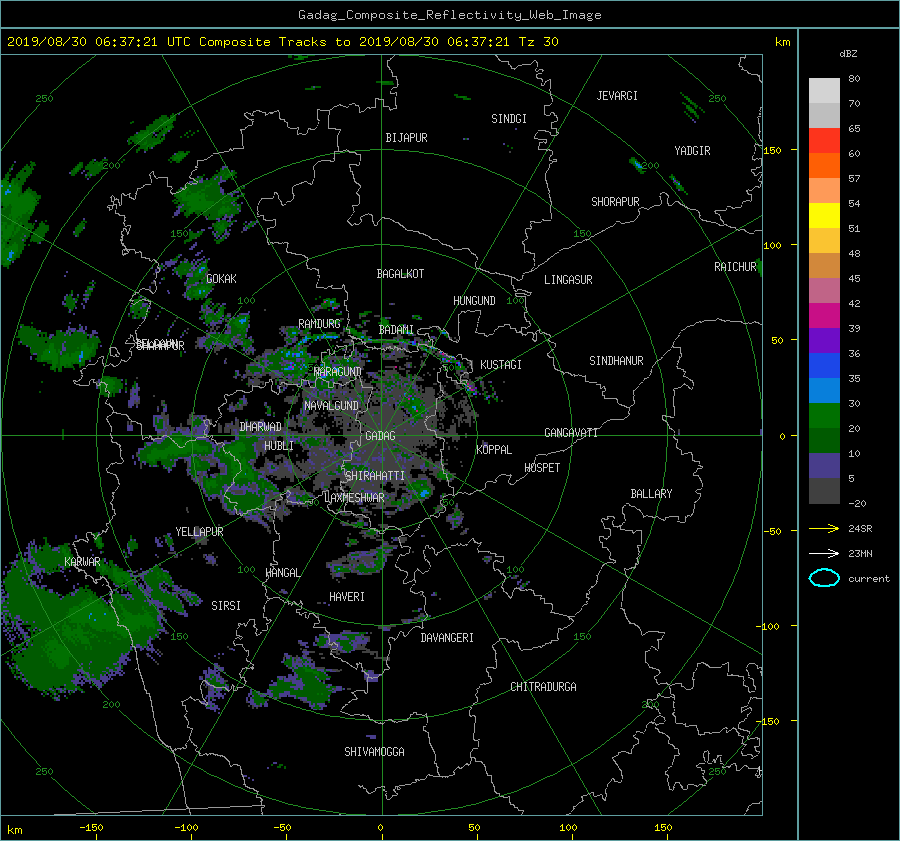Image resolution: width=900 pixels, height=841 pixels.
Task: Click the SINDHANUR city label
Action: [x=616, y=361]
